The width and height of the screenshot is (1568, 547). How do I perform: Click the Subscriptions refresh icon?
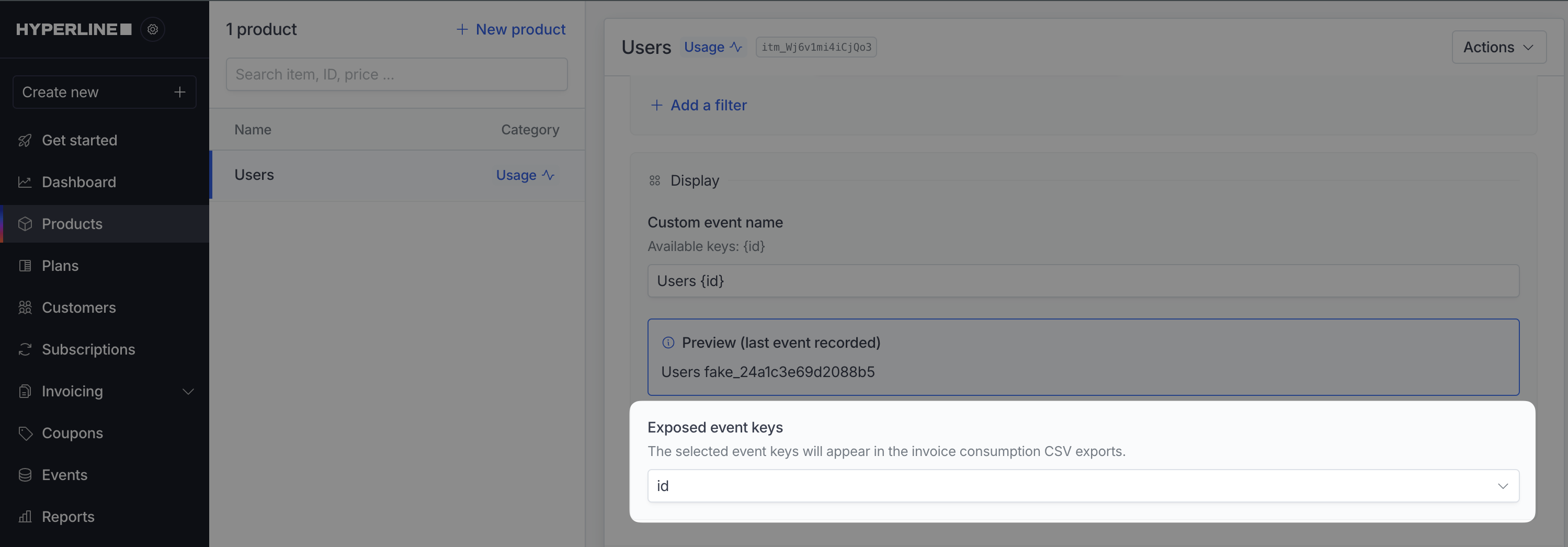[x=25, y=349]
